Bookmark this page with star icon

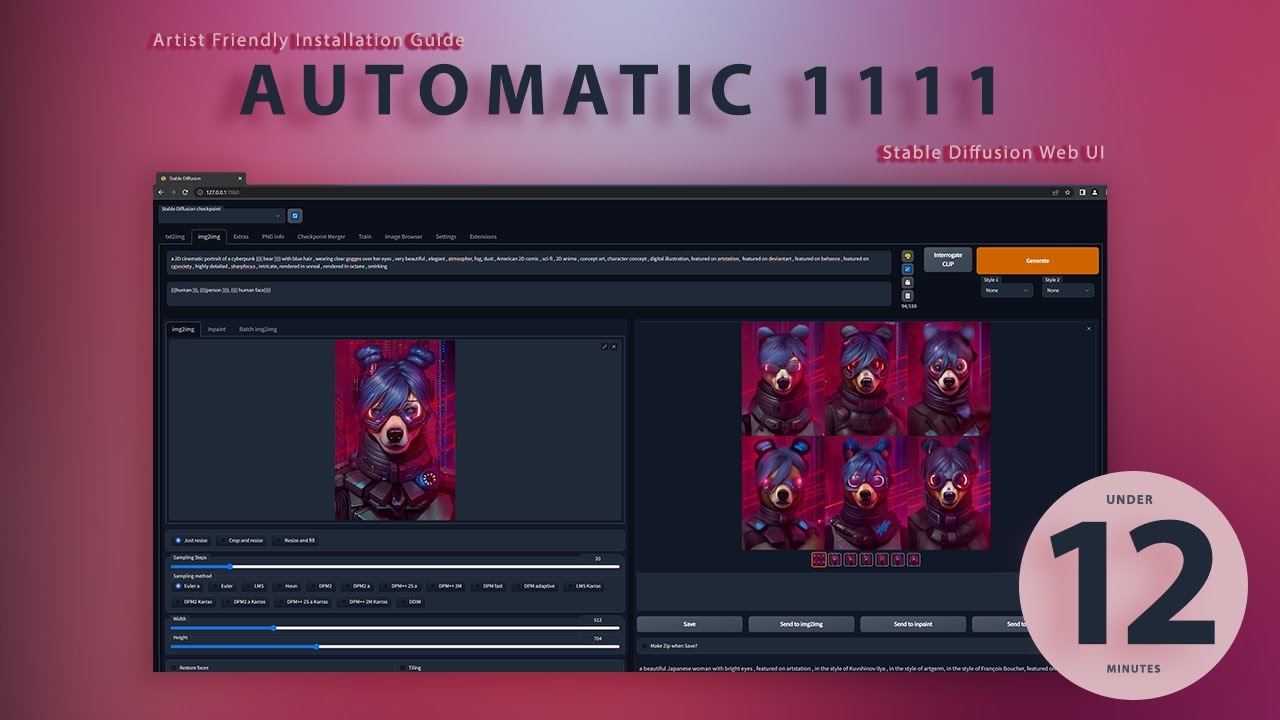click(1068, 192)
